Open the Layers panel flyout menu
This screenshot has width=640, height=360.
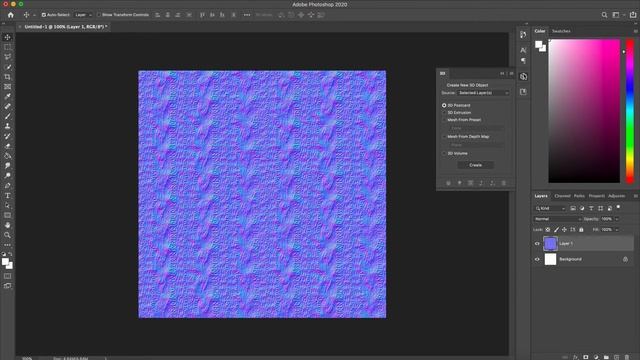[635, 196]
